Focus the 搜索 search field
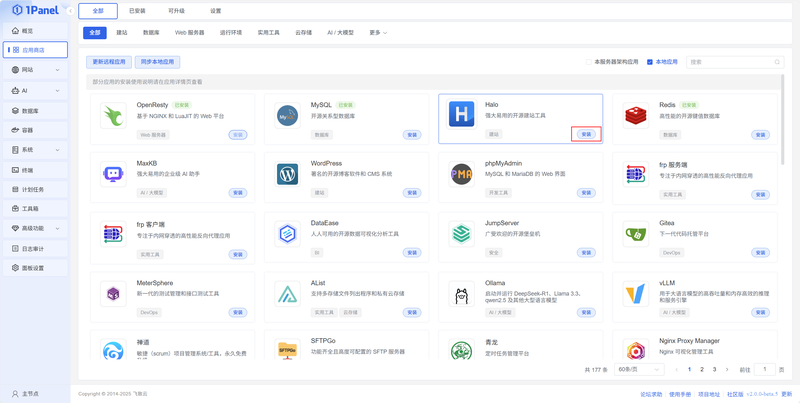This screenshot has width=800, height=403. tap(735, 62)
